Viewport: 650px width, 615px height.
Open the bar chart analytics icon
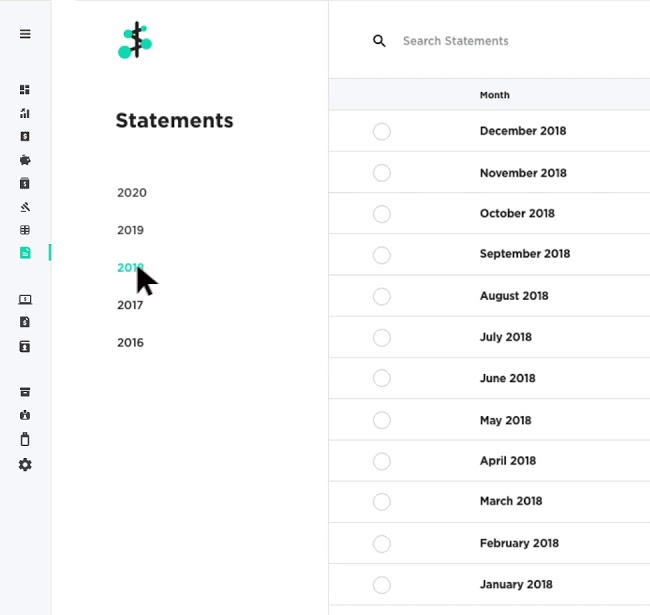click(x=25, y=113)
